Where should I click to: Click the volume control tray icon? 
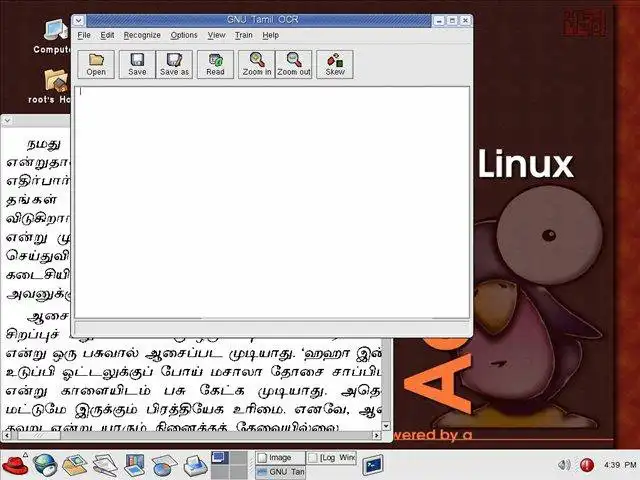tap(564, 464)
